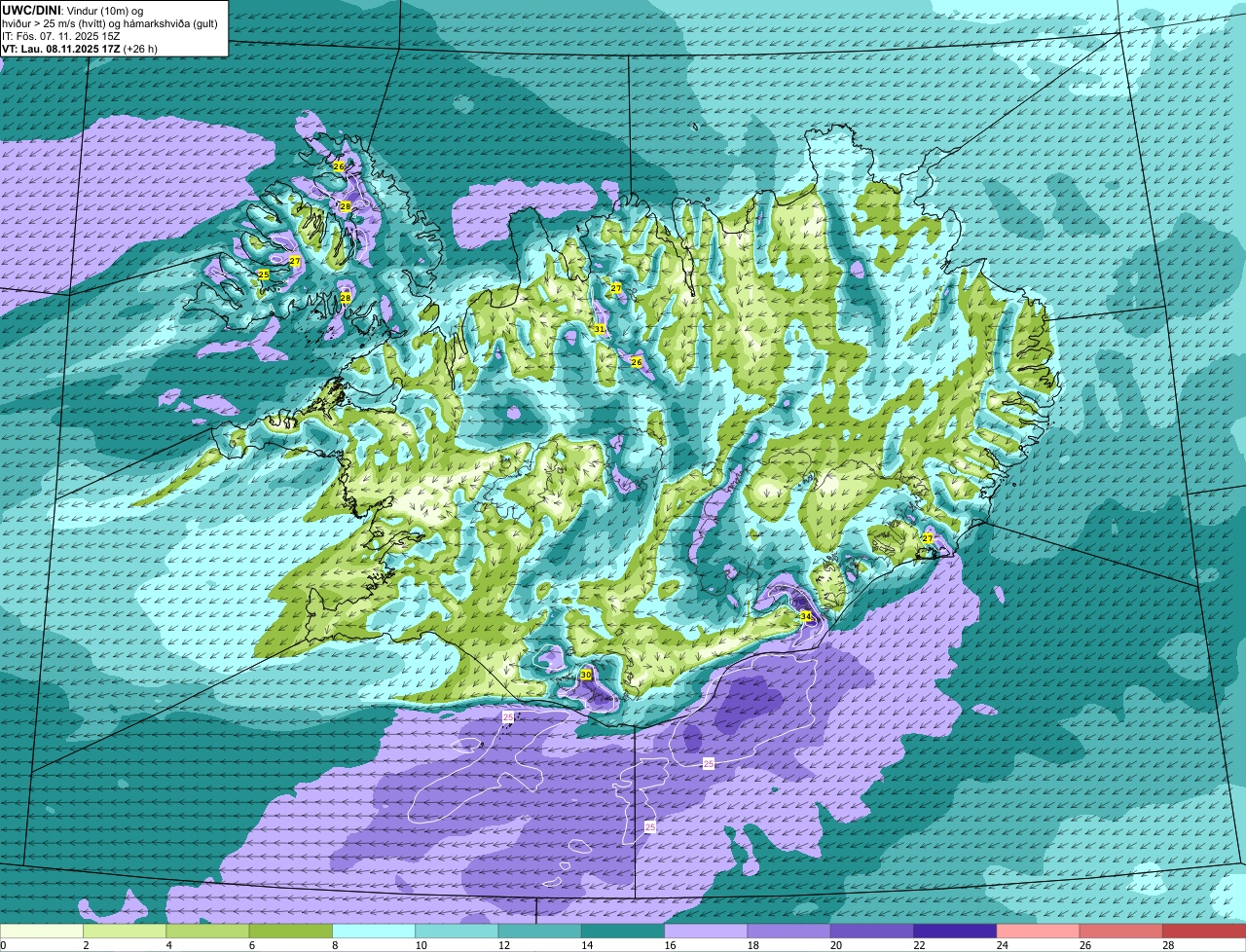Click the dark red legend swatch above 28
The image size is (1246, 952).
[1204, 931]
